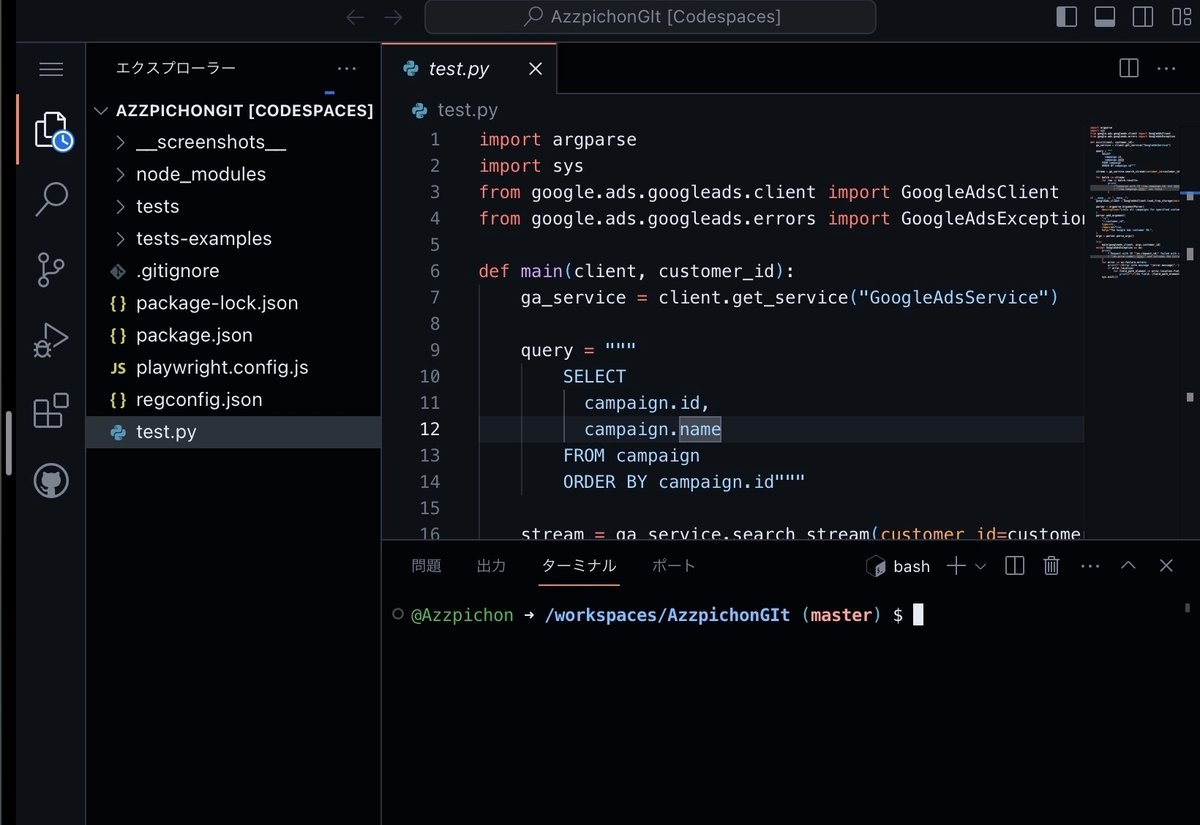Image resolution: width=1200 pixels, height=825 pixels.
Task: Go forward with the right arrow
Action: point(393,17)
